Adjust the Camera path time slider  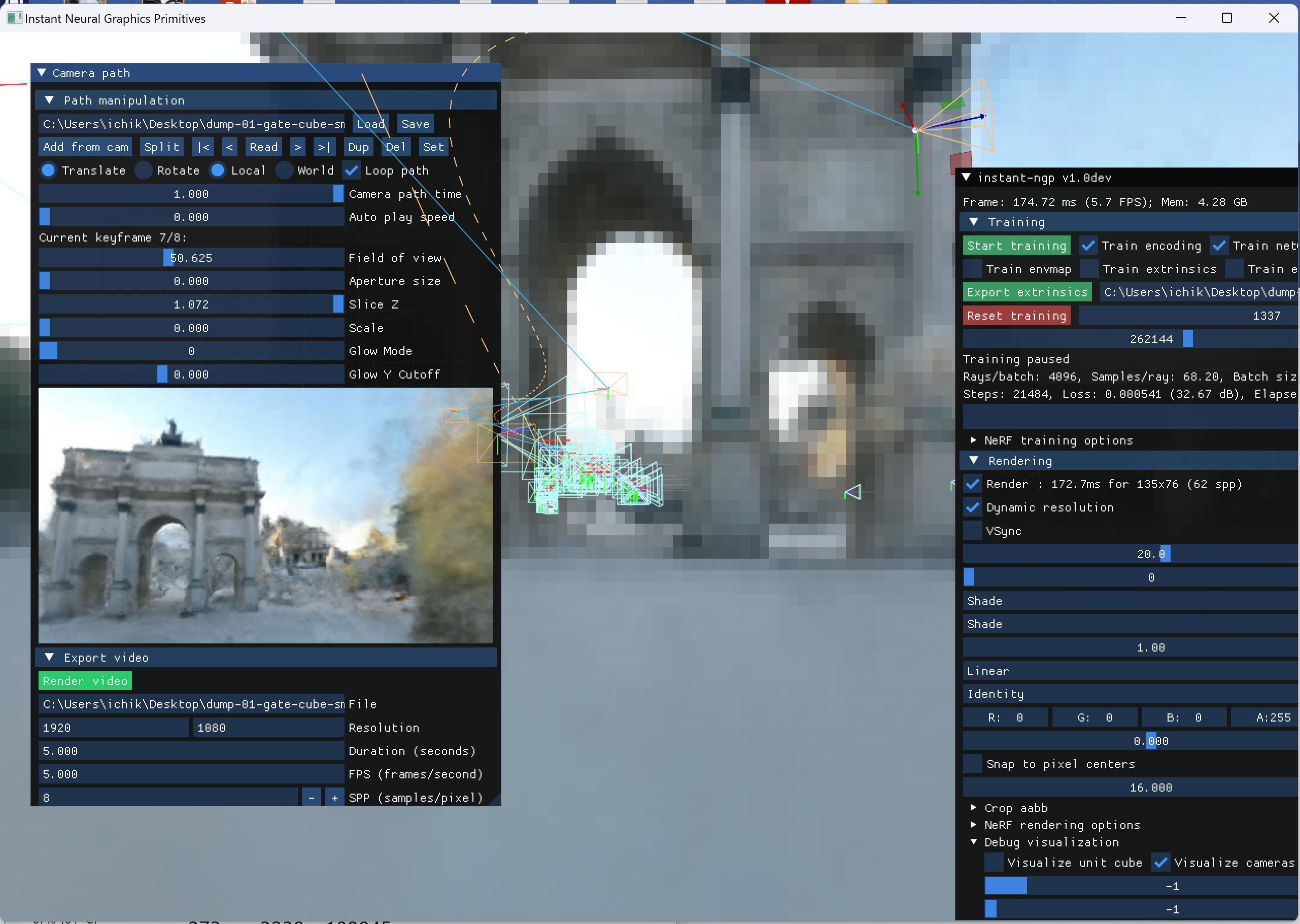coord(191,194)
